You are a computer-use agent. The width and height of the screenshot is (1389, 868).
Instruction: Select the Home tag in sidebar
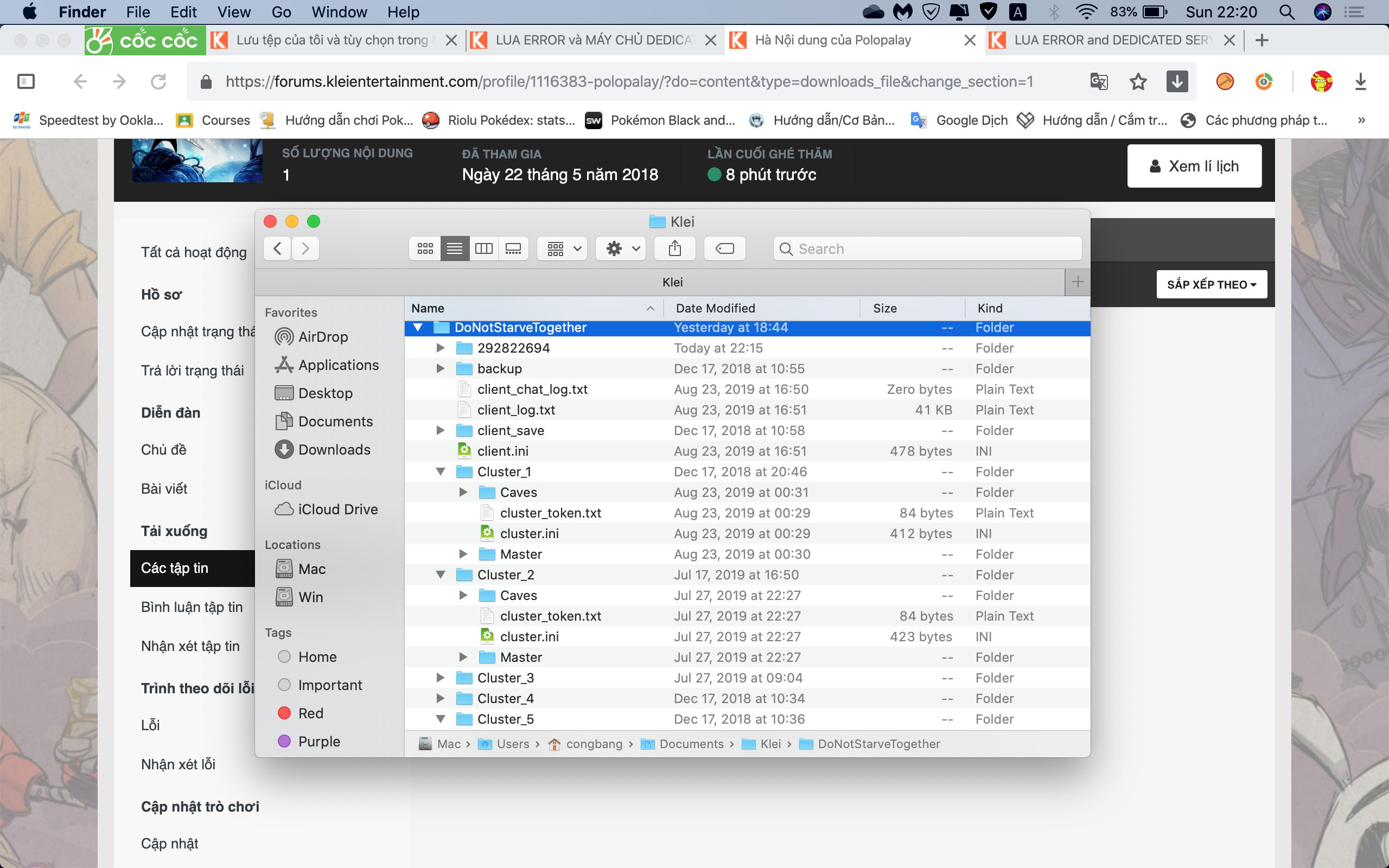317,657
